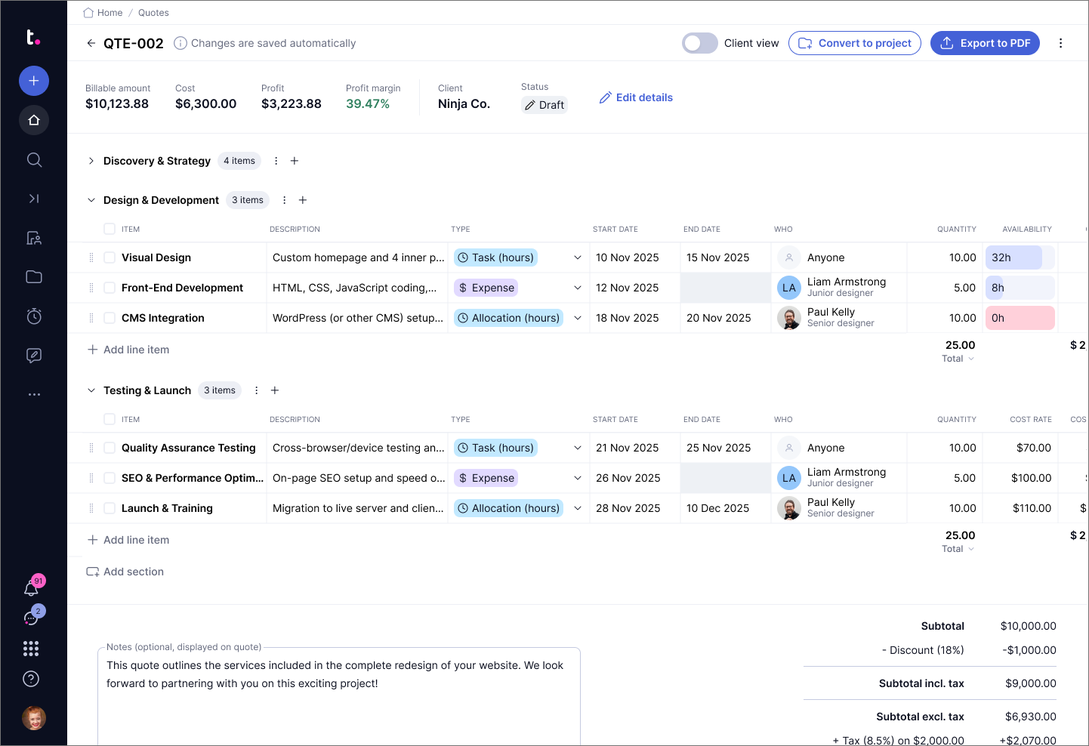Select the Launch & Training row checkbox
This screenshot has width=1089, height=746.
click(109, 508)
